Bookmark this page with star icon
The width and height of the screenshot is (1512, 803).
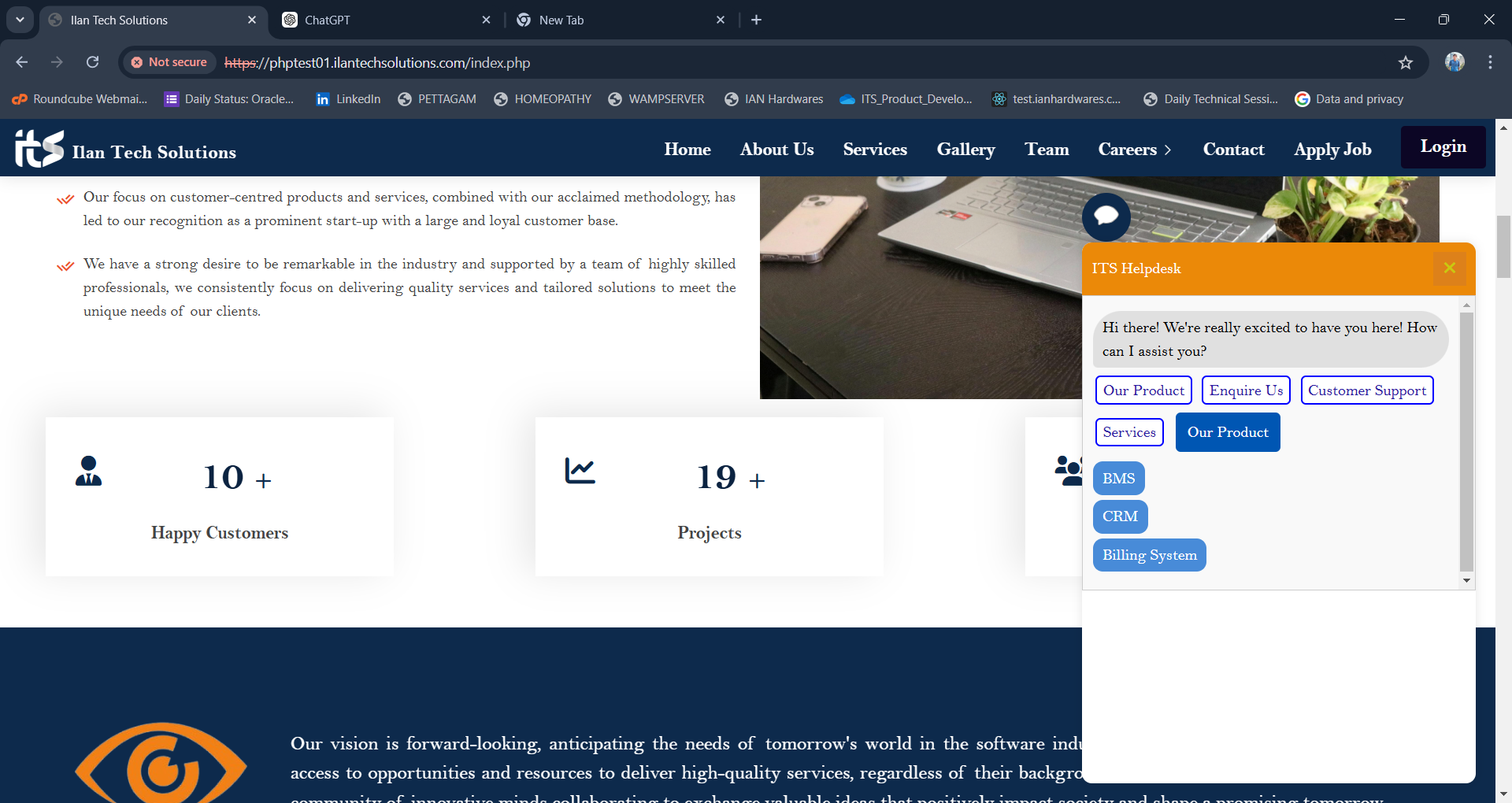pyautogui.click(x=1406, y=63)
